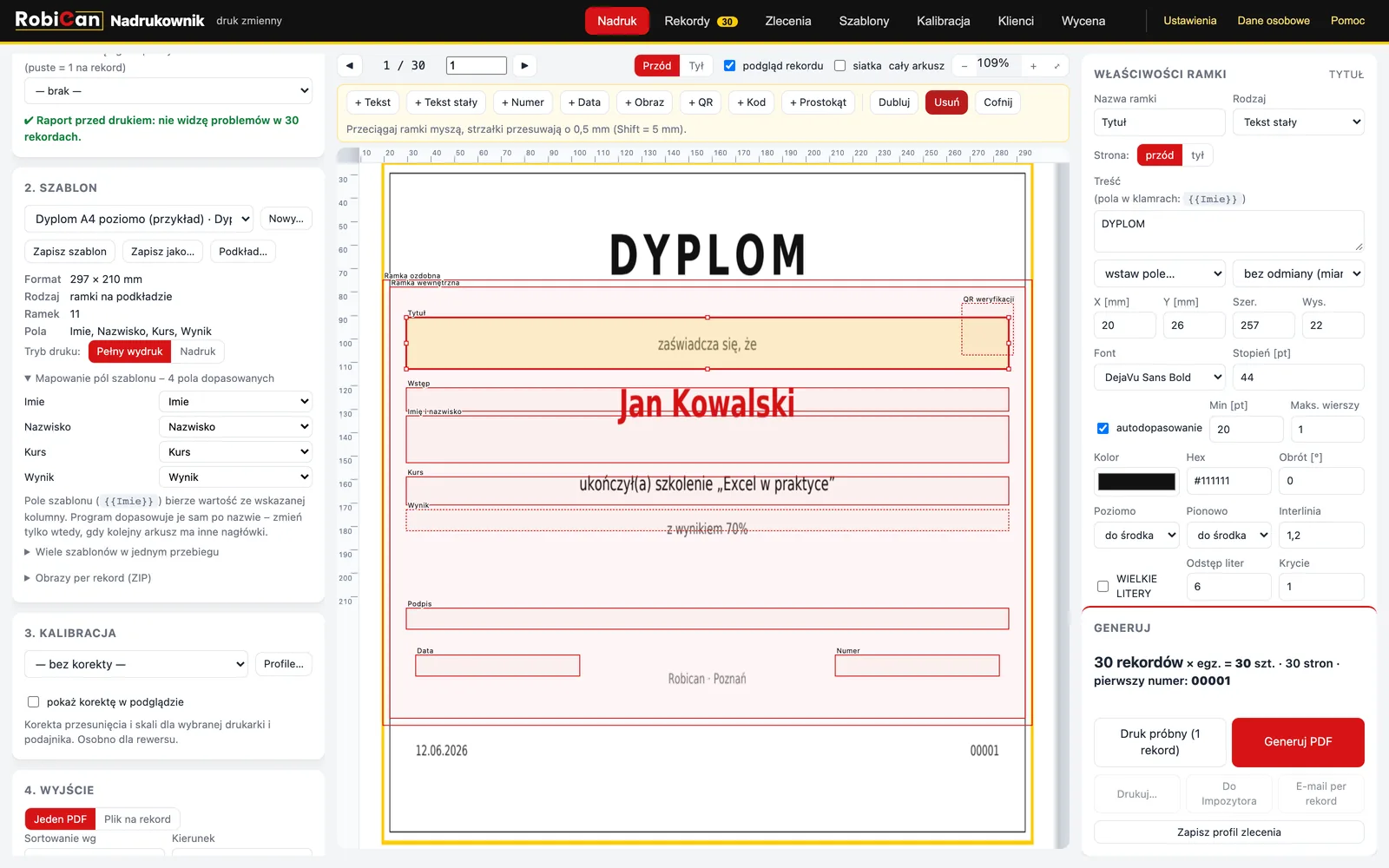The image size is (1389, 868).
Task: Click the 'Zapisz profil zlecenia' button
Action: coord(1229,832)
